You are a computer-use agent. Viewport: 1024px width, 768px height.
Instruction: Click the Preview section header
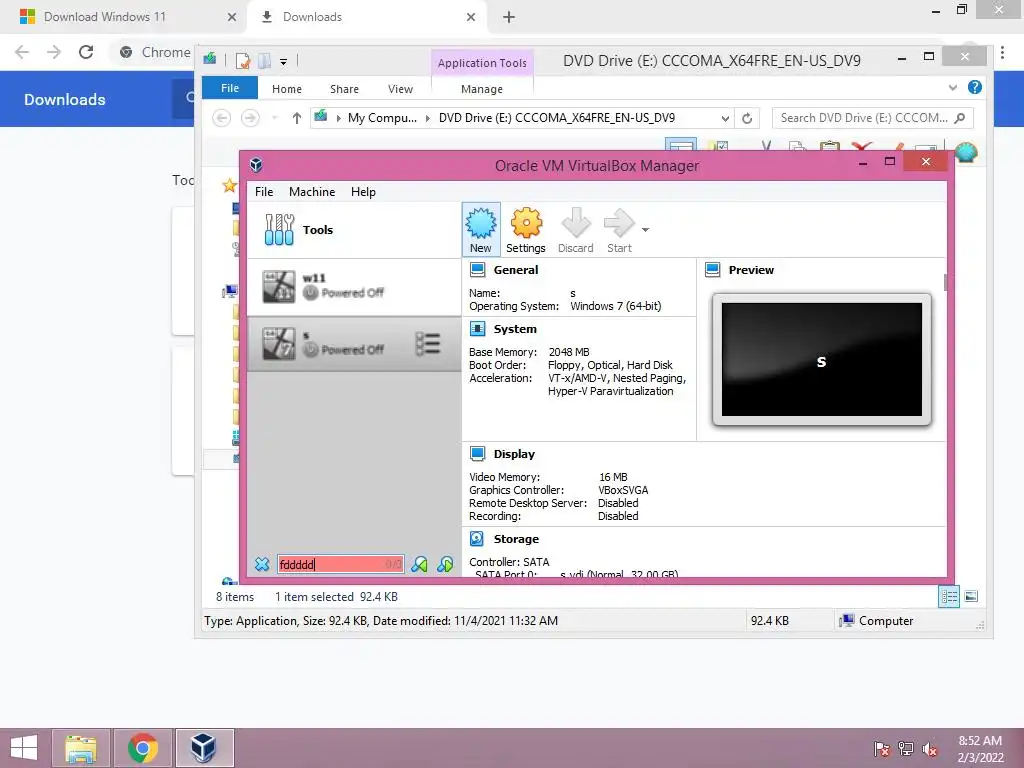[x=751, y=270]
